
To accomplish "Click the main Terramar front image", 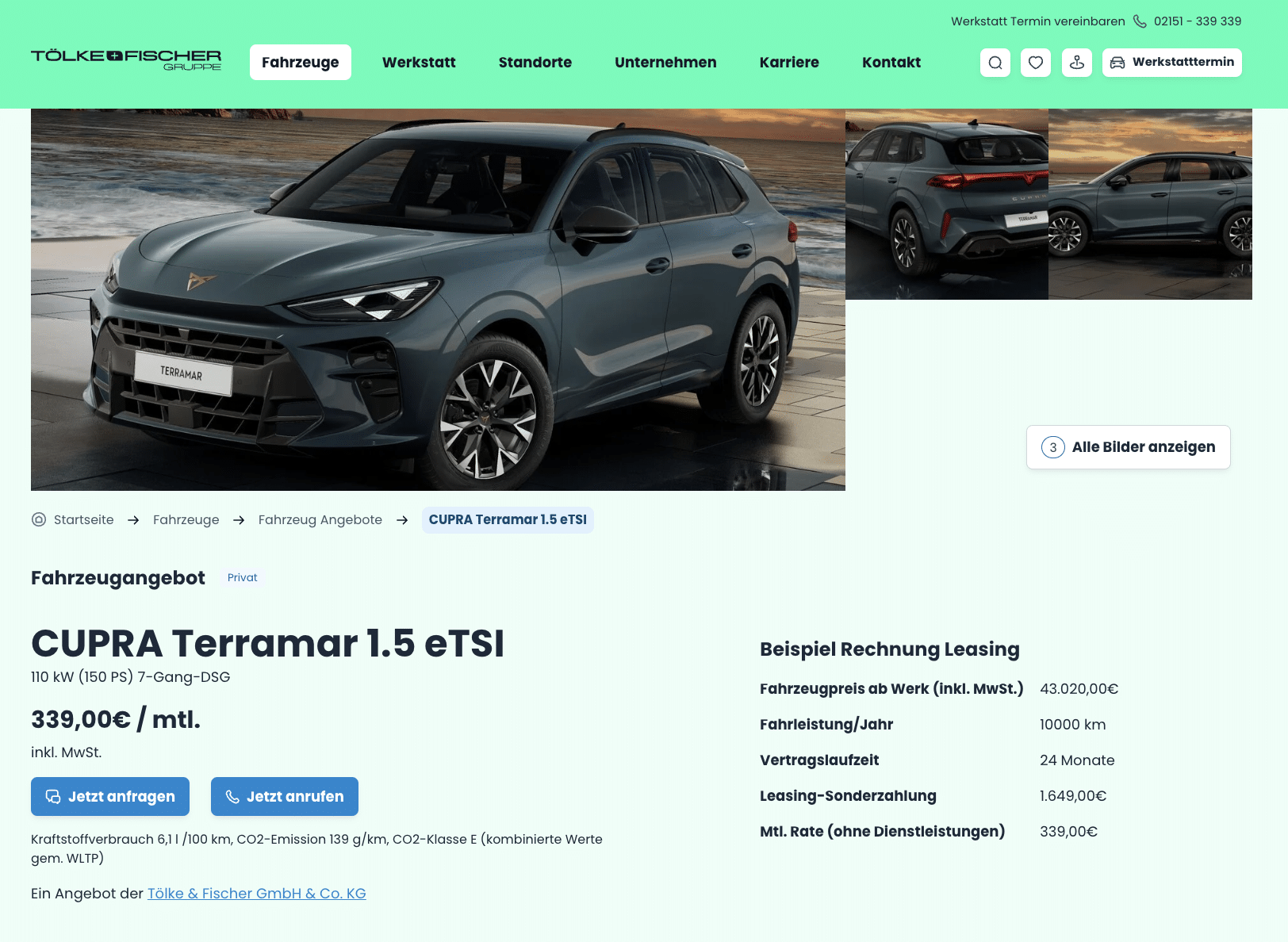I will click(438, 300).
